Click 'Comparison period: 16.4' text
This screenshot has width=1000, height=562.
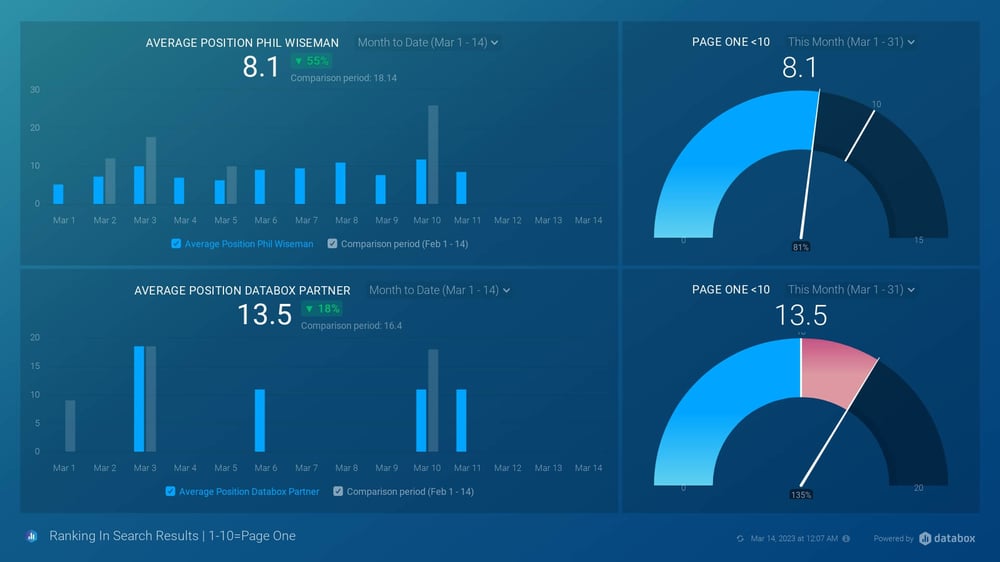tap(351, 325)
